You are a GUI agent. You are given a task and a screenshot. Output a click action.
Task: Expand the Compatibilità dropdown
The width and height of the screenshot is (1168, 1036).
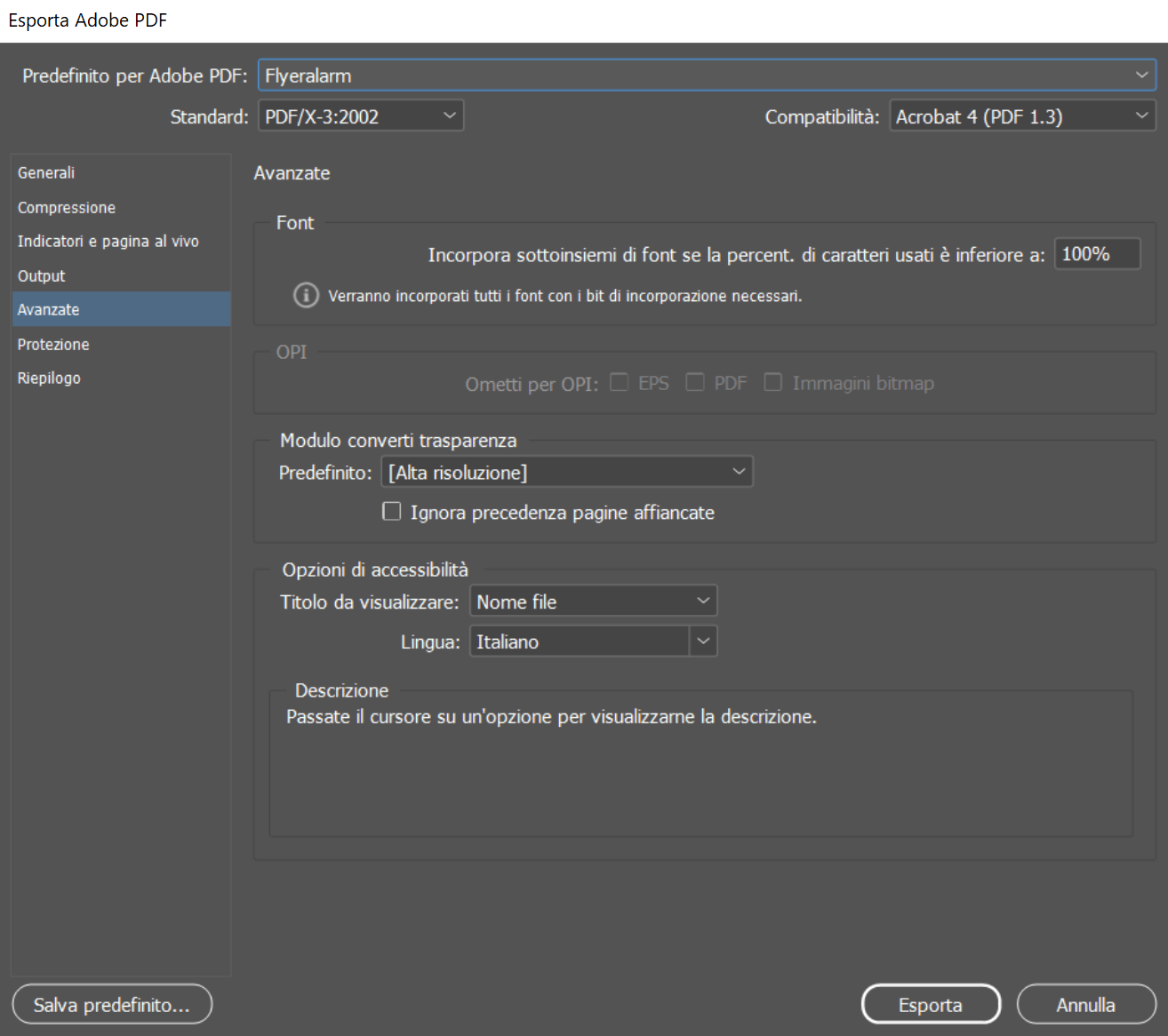(1022, 116)
